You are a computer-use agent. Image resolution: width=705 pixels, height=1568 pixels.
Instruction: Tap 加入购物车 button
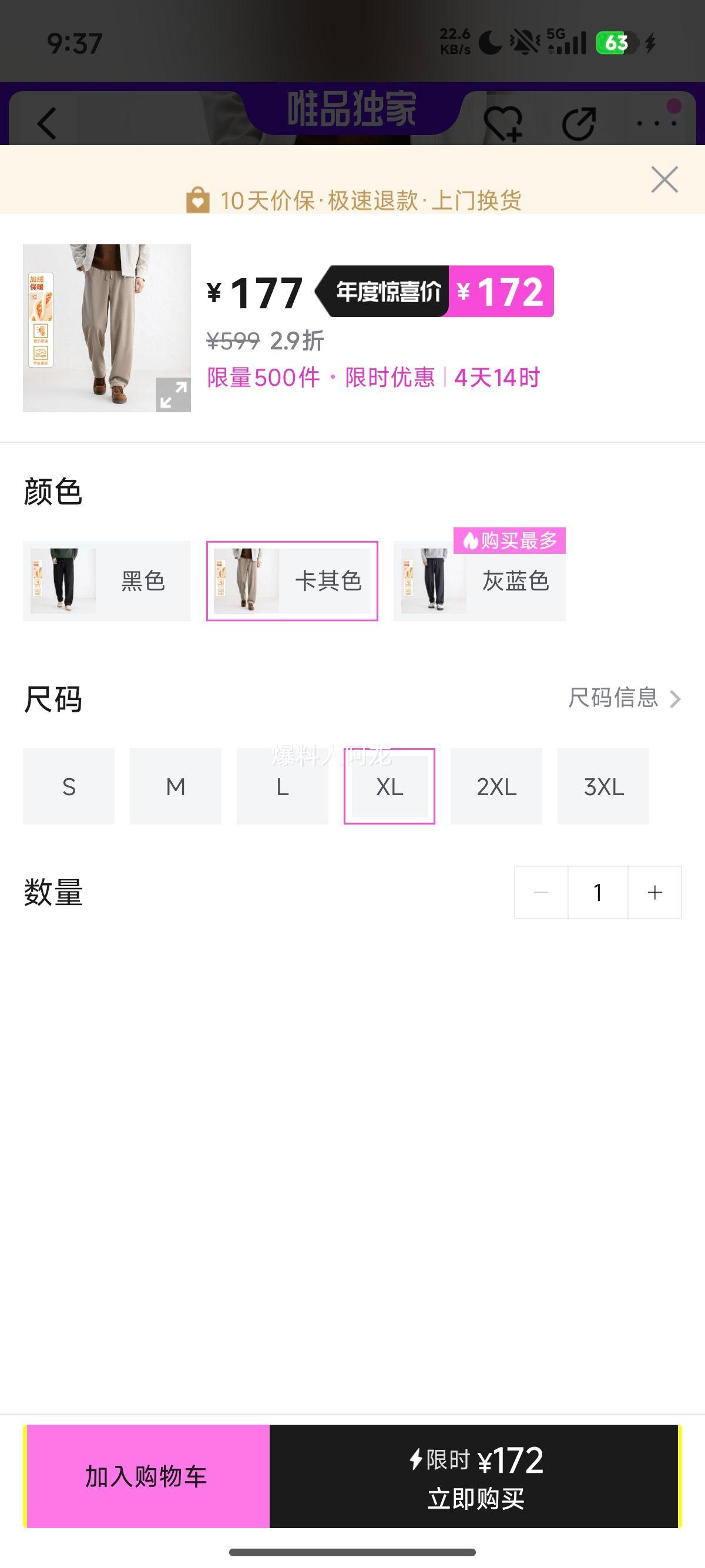pos(147,1476)
